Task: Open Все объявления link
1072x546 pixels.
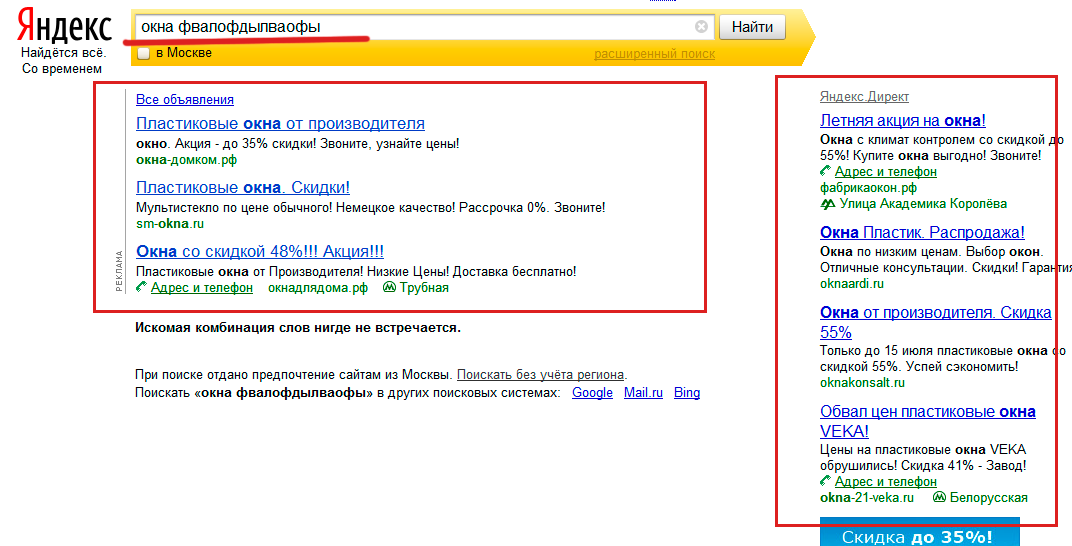Action: 185,100
